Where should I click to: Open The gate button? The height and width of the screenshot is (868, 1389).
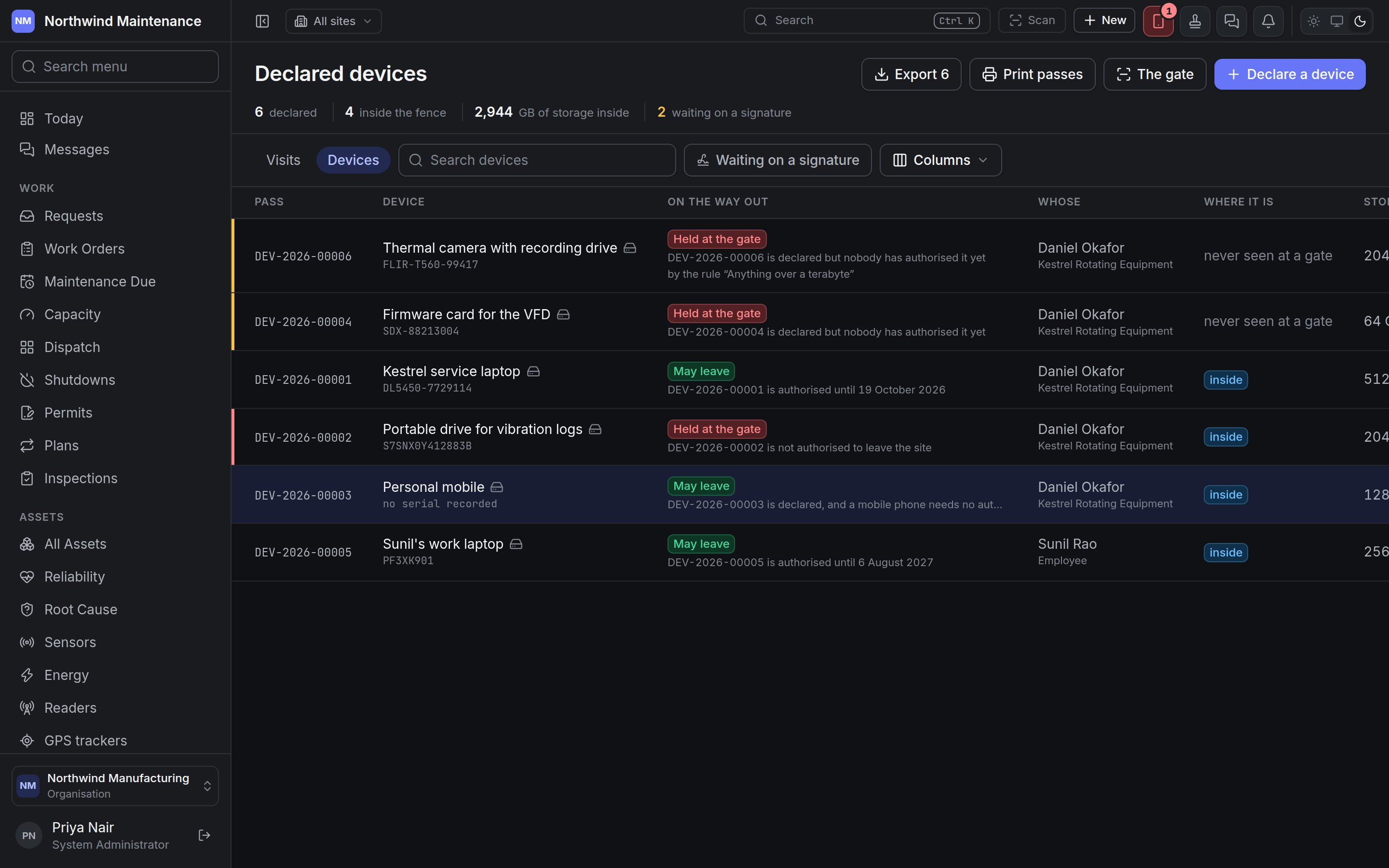[1154, 74]
